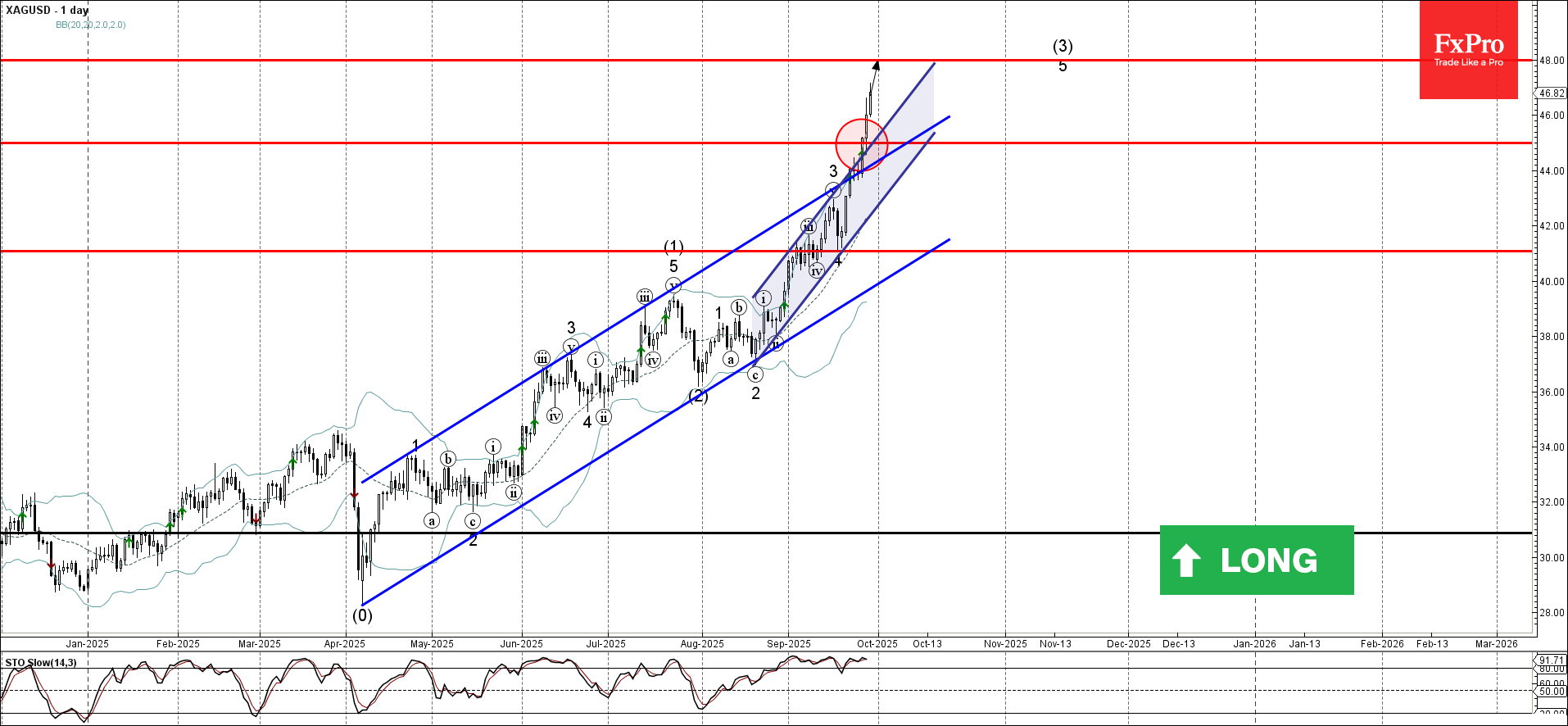The height and width of the screenshot is (726, 1568).
Task: Select the red down arrow at April 2025 drop
Action: point(354,494)
